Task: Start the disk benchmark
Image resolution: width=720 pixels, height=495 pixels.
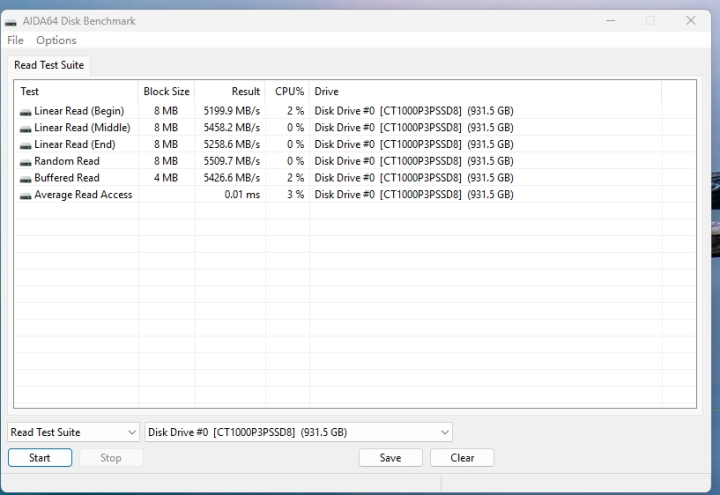Action: click(40, 458)
